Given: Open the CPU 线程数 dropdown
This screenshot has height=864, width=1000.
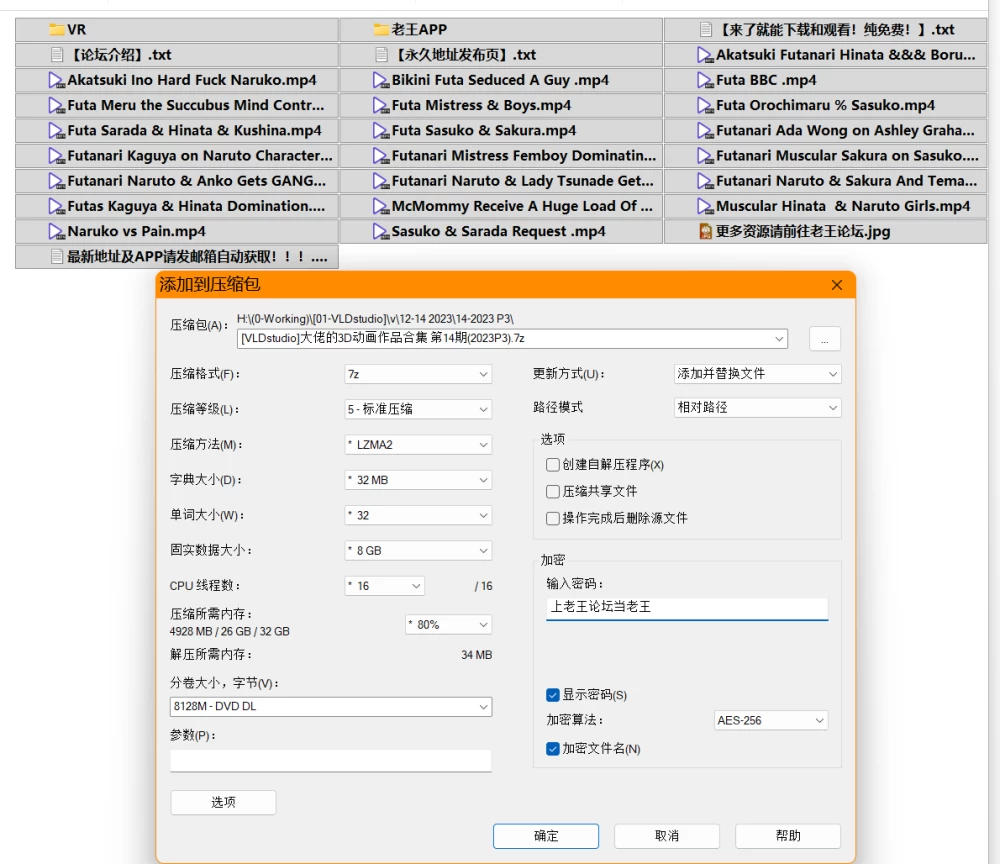Looking at the screenshot, I should [385, 586].
